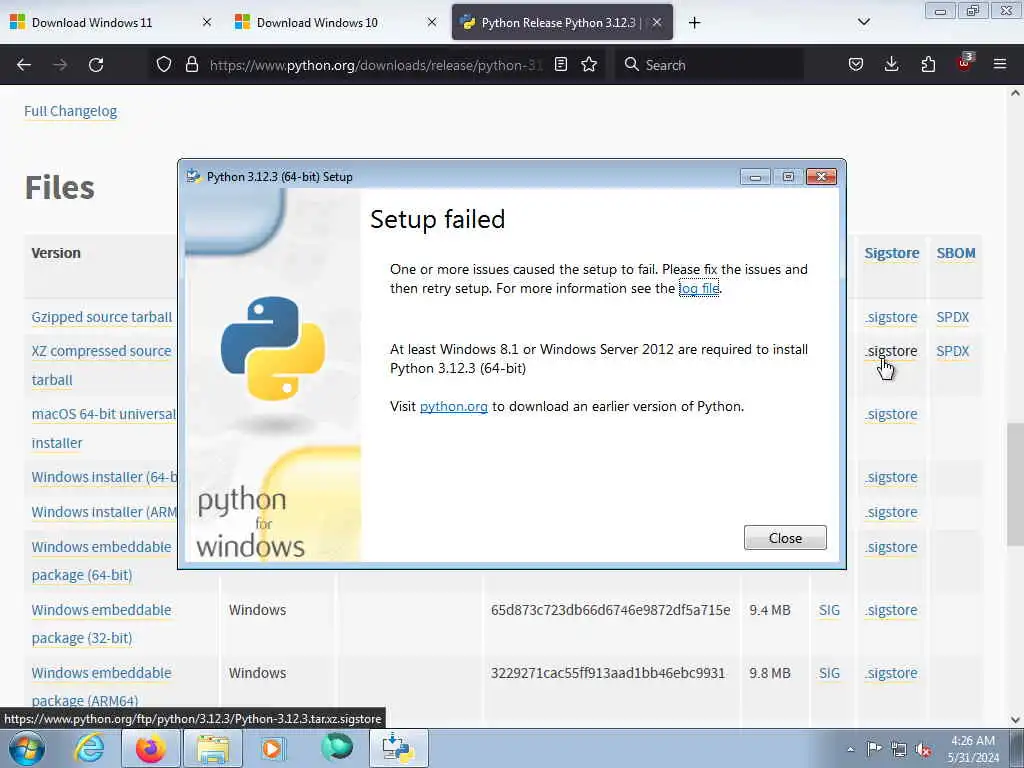Viewport: 1024px width, 768px height.
Task: Open the Pocket save icon
Action: (856, 64)
